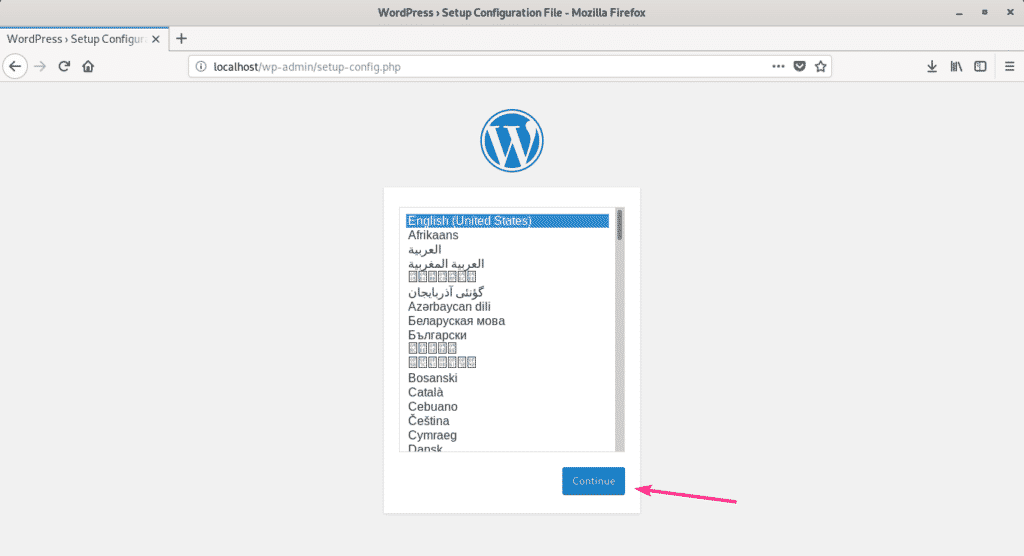
Task: Click the Continue button
Action: click(x=593, y=481)
